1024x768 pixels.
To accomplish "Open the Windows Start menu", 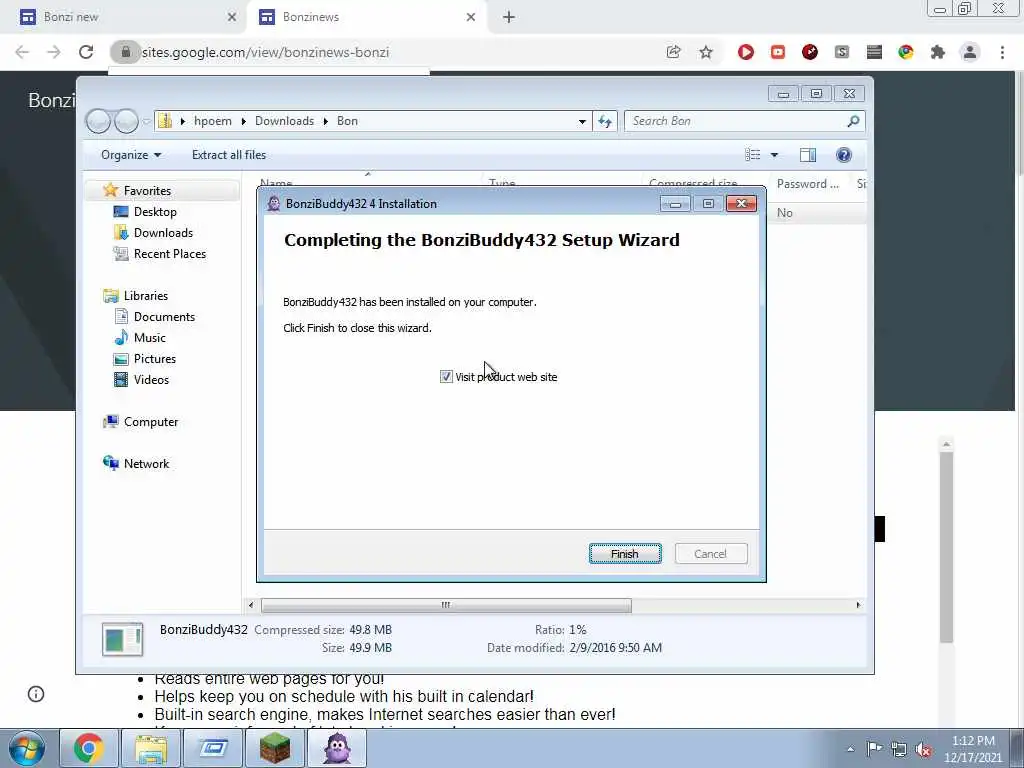I will (x=26, y=748).
